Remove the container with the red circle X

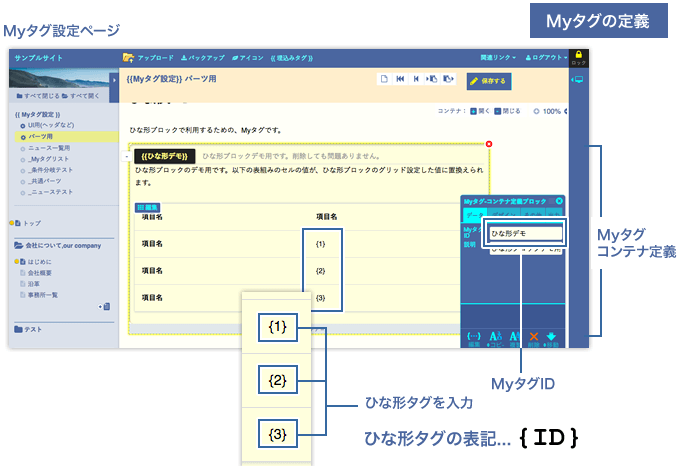click(489, 145)
